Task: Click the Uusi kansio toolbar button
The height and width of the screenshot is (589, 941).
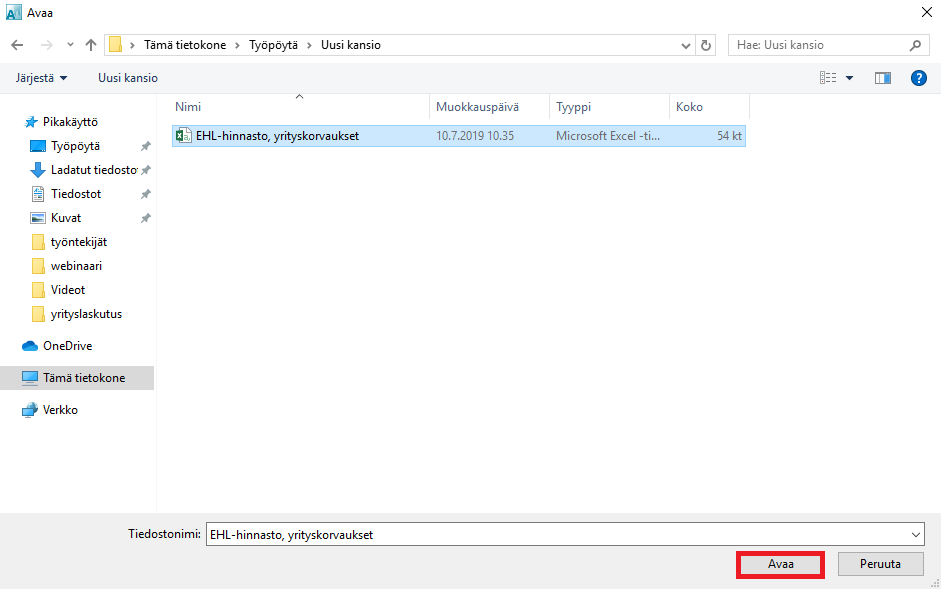Action: (x=128, y=78)
